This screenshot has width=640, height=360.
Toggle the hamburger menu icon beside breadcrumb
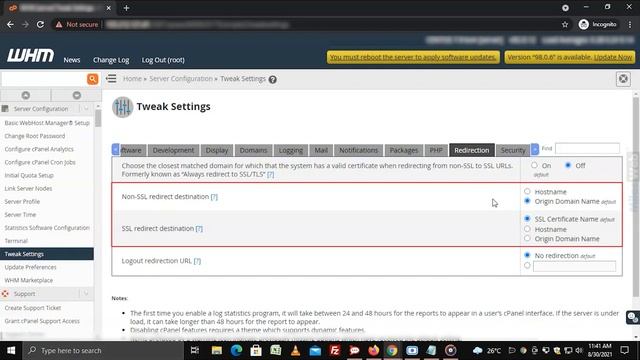click(111, 78)
